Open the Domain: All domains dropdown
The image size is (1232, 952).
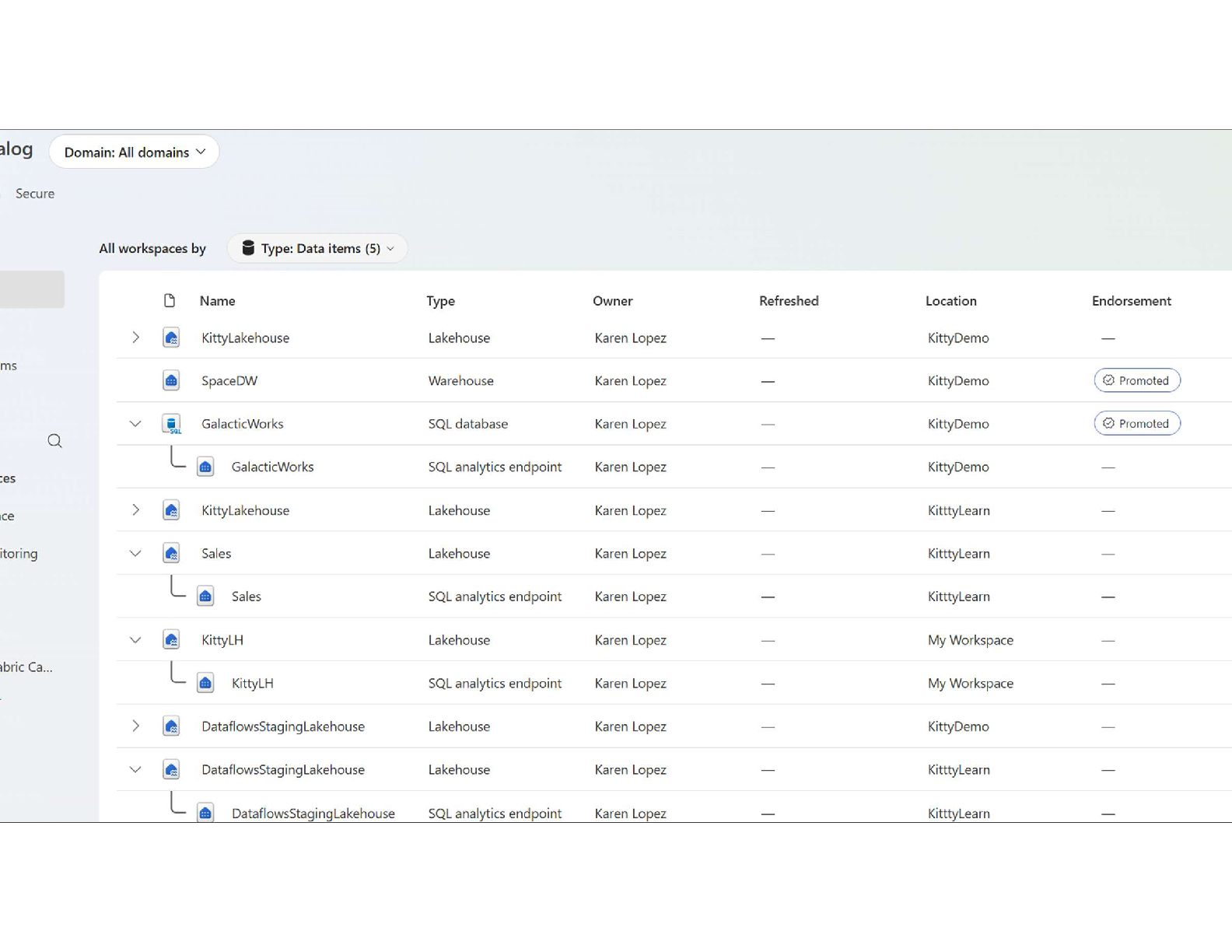(134, 152)
